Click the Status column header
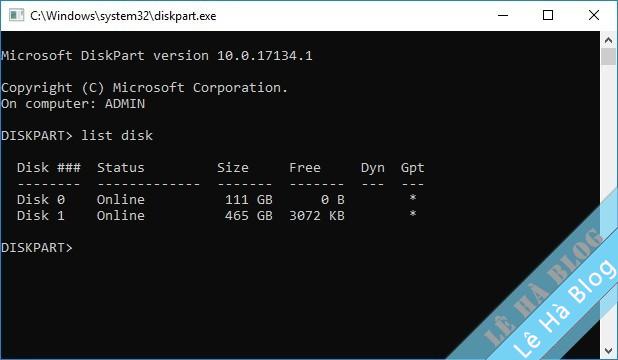Image resolution: width=618 pixels, height=360 pixels. click(x=121, y=168)
